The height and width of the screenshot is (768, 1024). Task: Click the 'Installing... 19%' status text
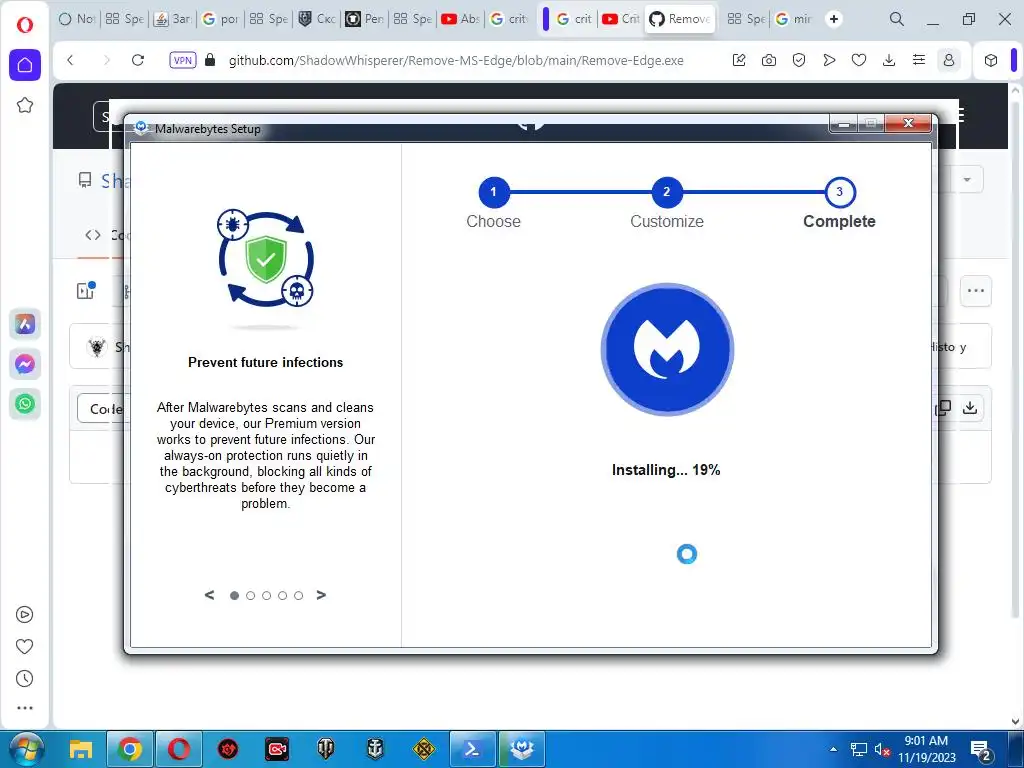click(x=666, y=470)
